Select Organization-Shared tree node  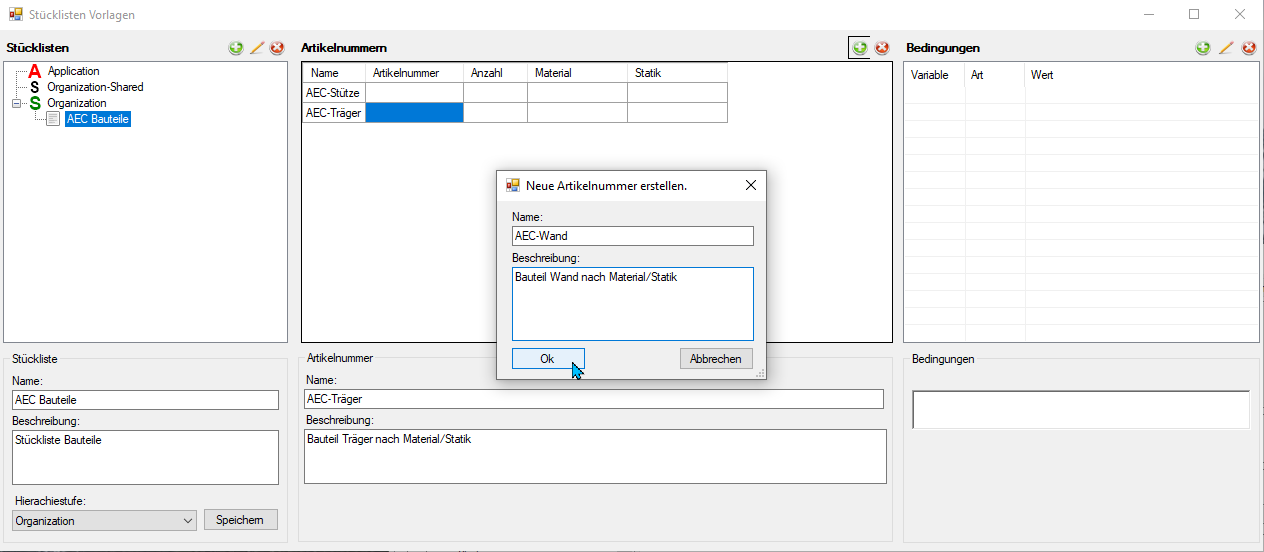[95, 87]
